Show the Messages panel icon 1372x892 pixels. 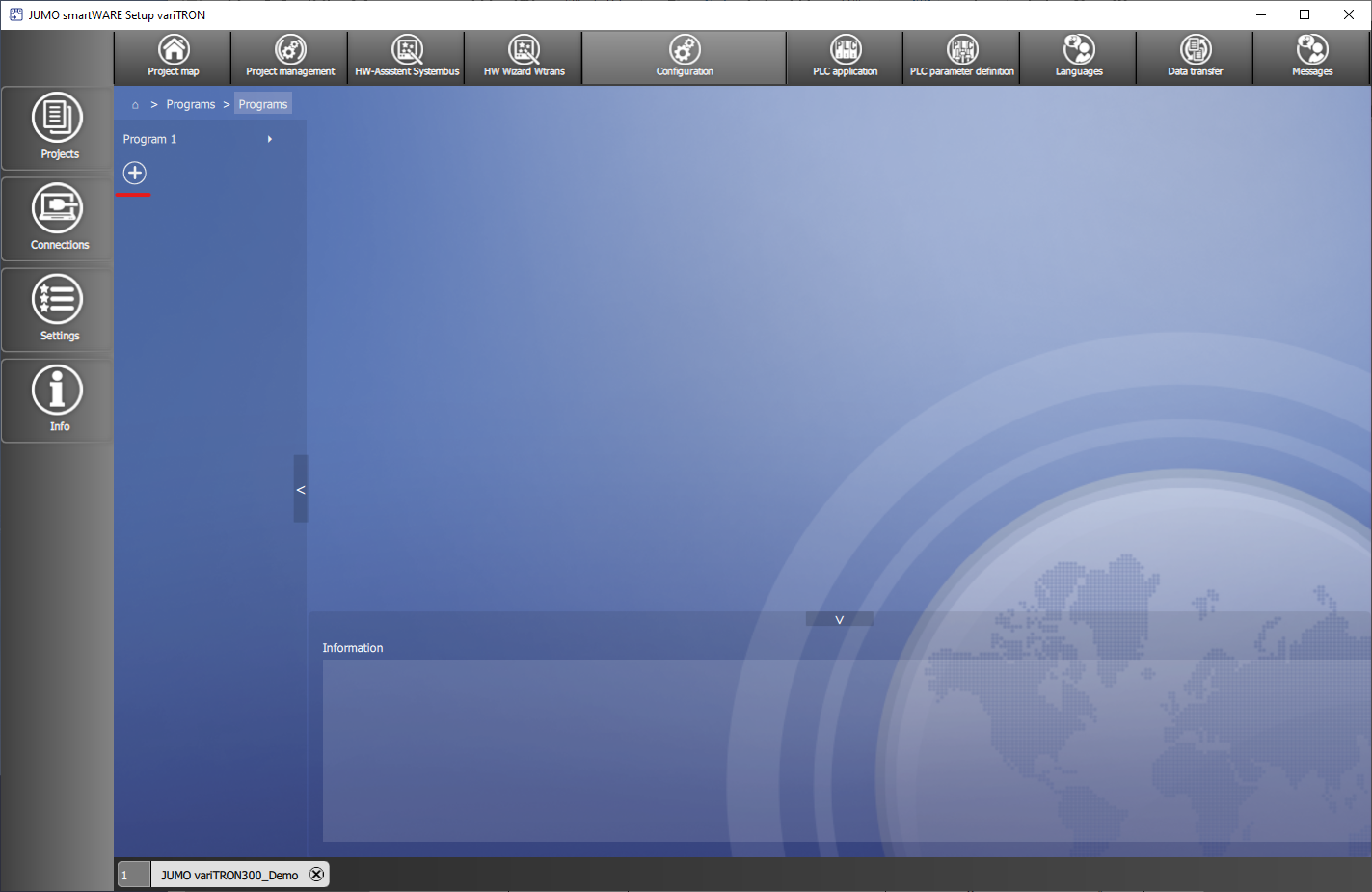(x=1312, y=57)
